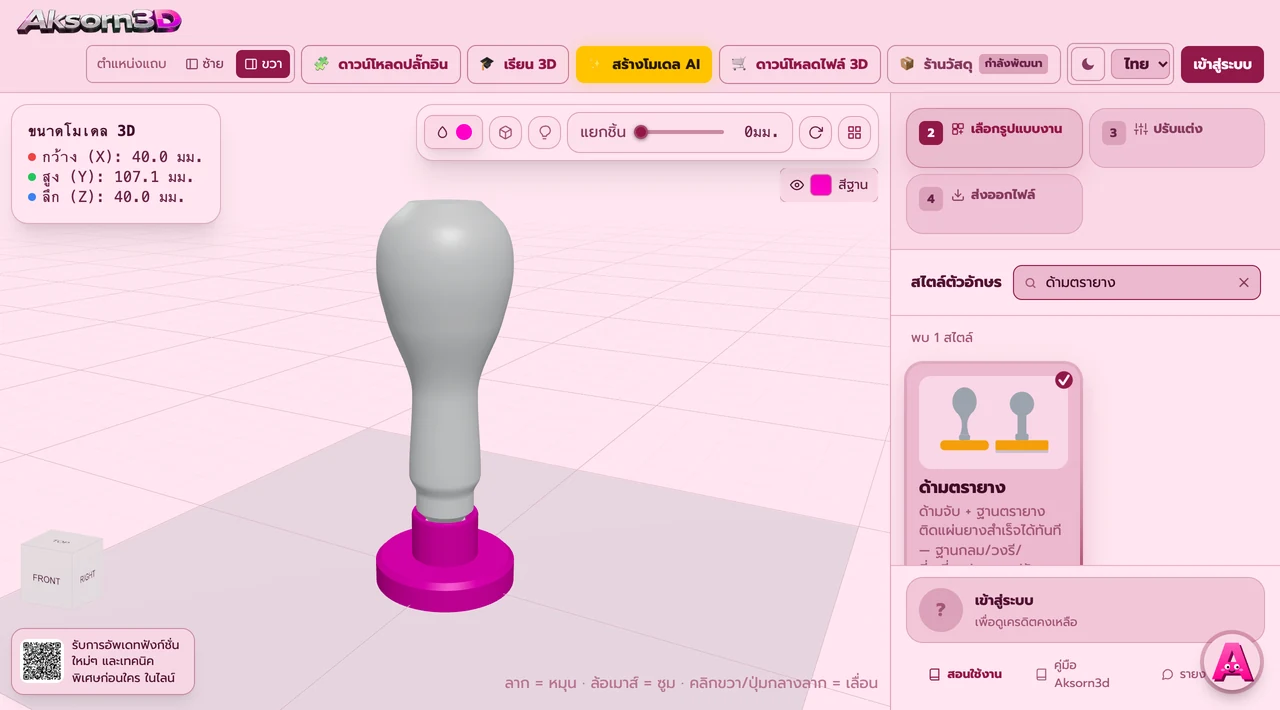Screen dimensions: 1280x710
Task: Click the magenta color dot in viewport toolbar
Action: [x=464, y=132]
